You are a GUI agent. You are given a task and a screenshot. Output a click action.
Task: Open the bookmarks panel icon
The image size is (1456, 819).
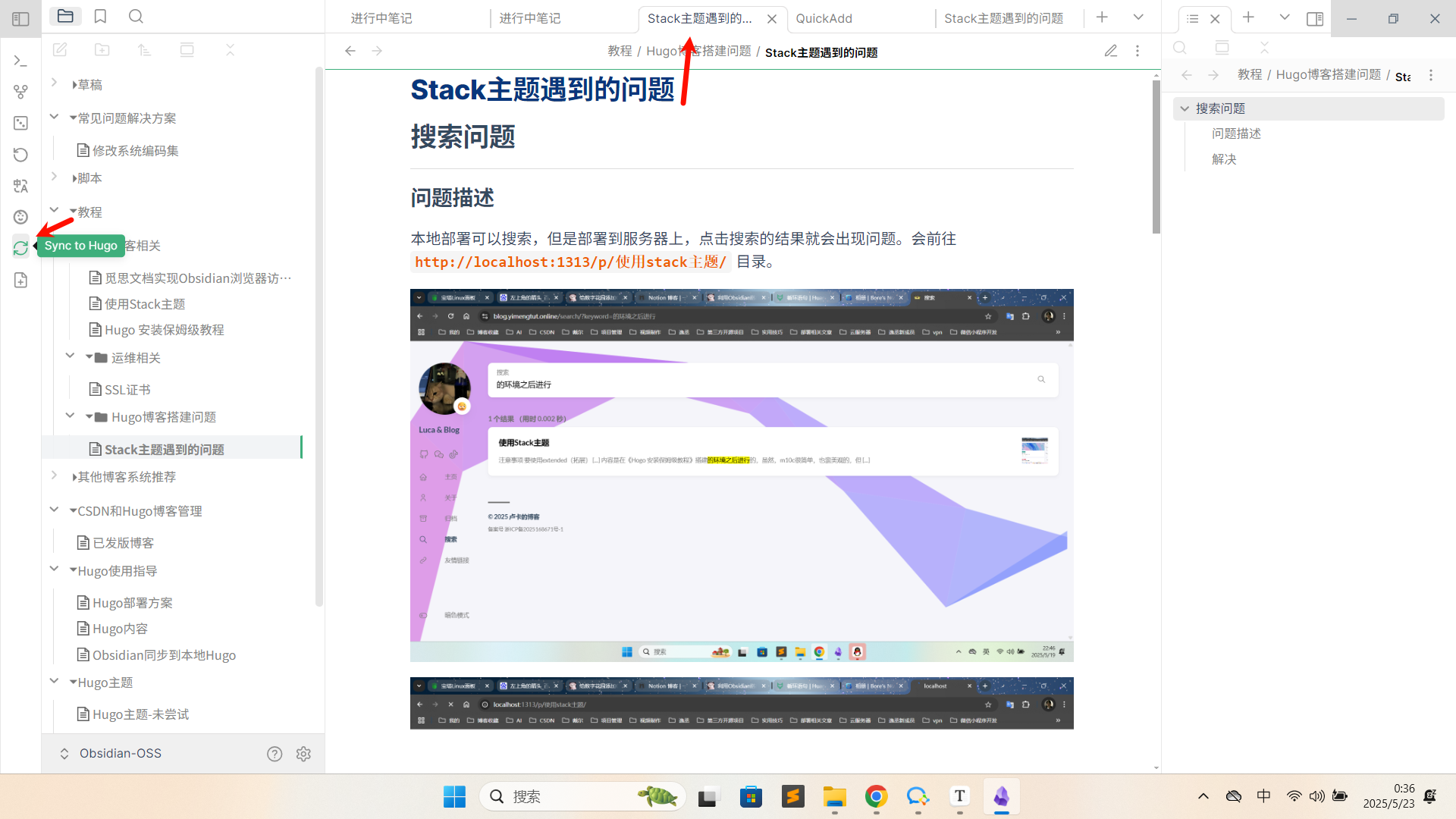coord(100,17)
